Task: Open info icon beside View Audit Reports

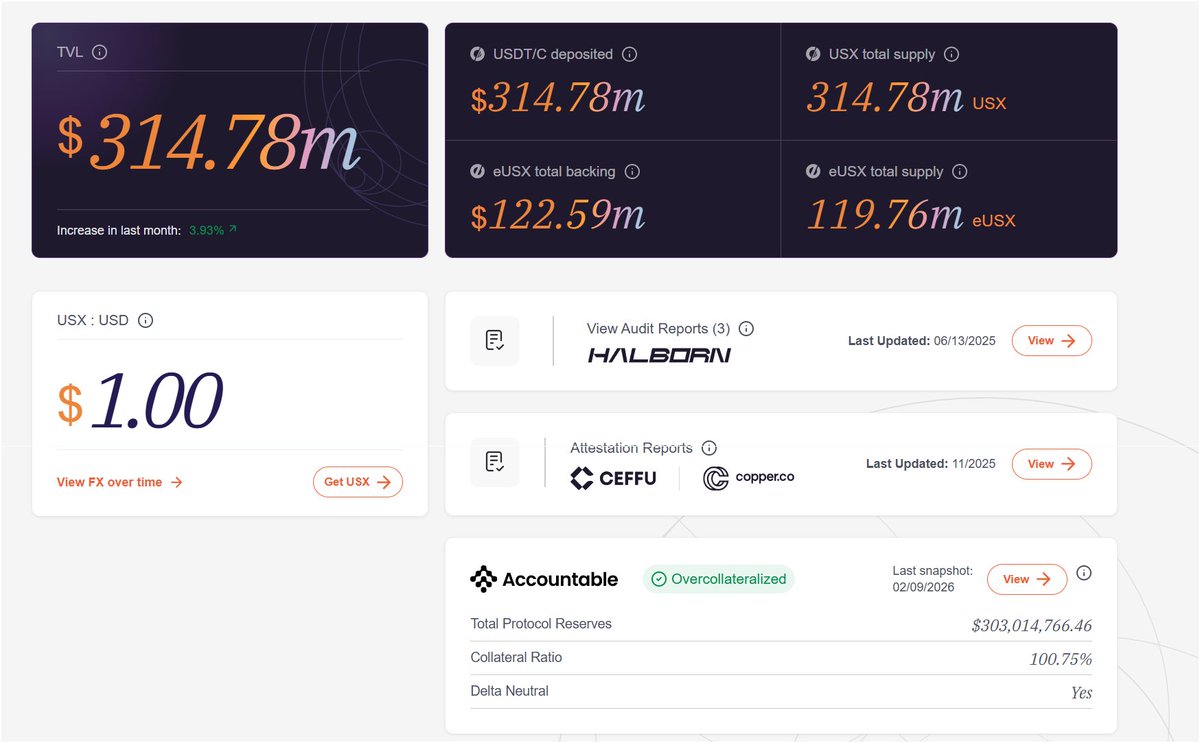Action: pos(746,328)
